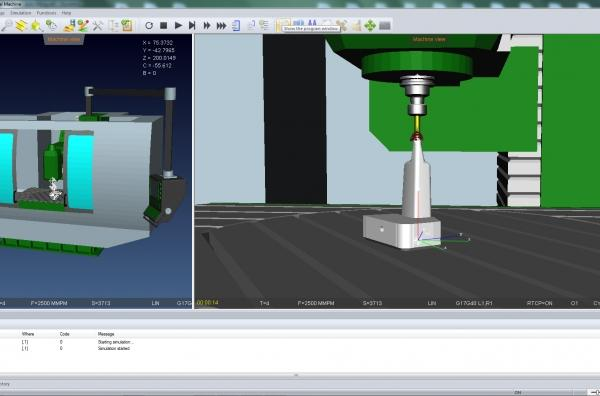Viewport: 600px width, 396px height.
Task: Click the Message column header
Action: pos(106,334)
